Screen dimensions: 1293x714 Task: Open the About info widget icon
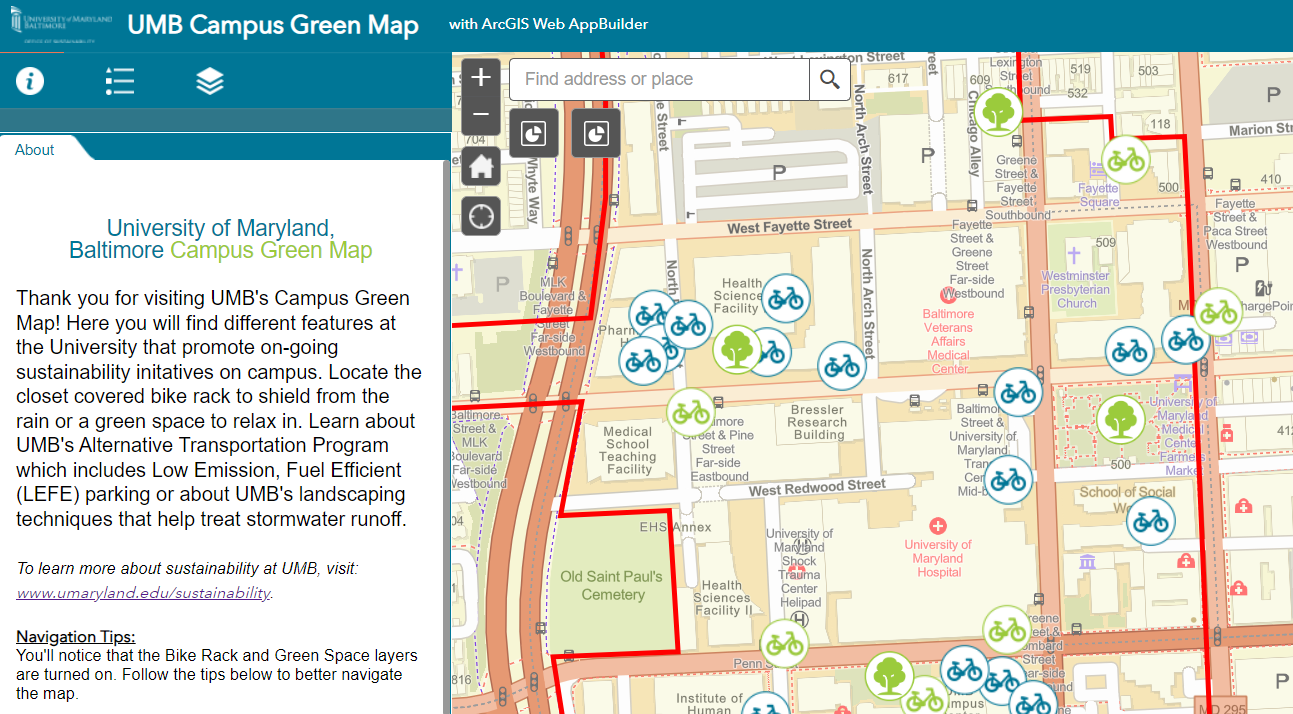tap(30, 81)
